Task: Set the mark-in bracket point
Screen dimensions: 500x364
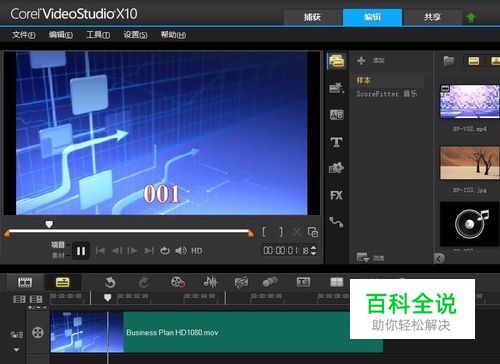Action: click(264, 232)
